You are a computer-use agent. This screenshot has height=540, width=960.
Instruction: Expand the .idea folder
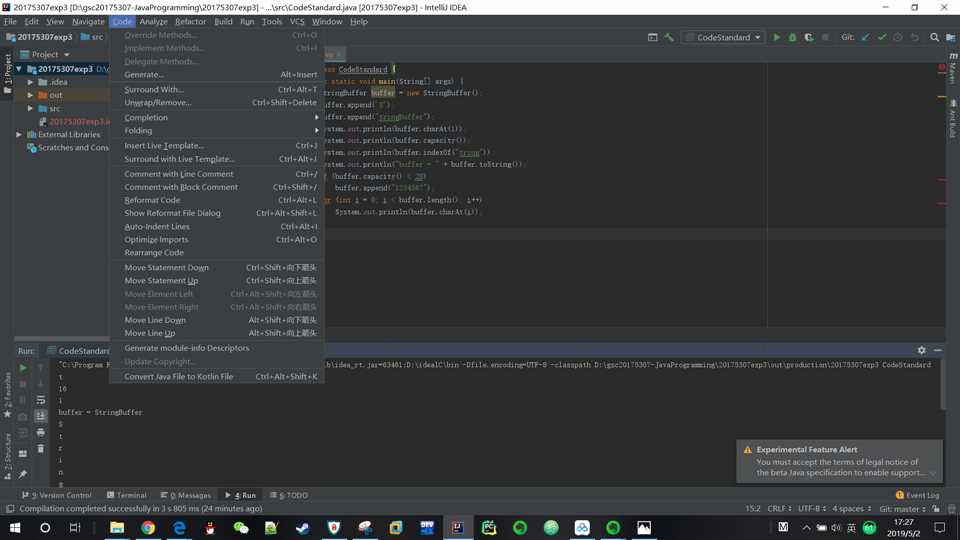click(x=31, y=82)
